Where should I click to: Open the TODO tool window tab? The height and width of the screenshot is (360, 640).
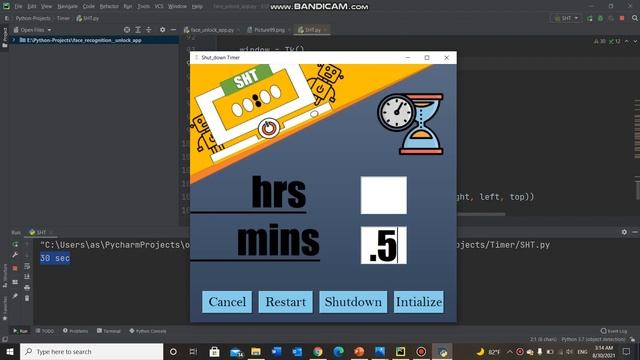pos(44,331)
